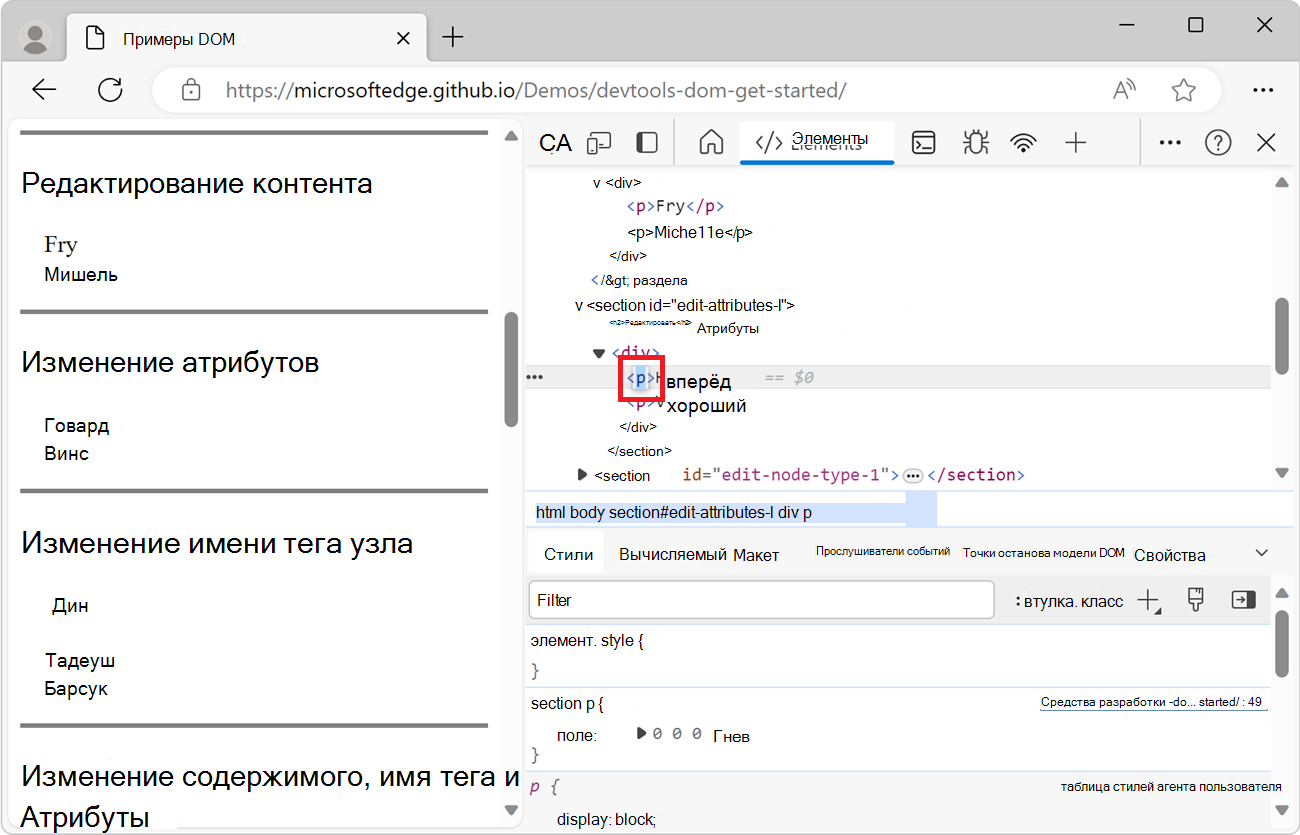This screenshot has width=1300, height=835.
Task: Click the Filter input in Styles panel
Action: pos(760,599)
